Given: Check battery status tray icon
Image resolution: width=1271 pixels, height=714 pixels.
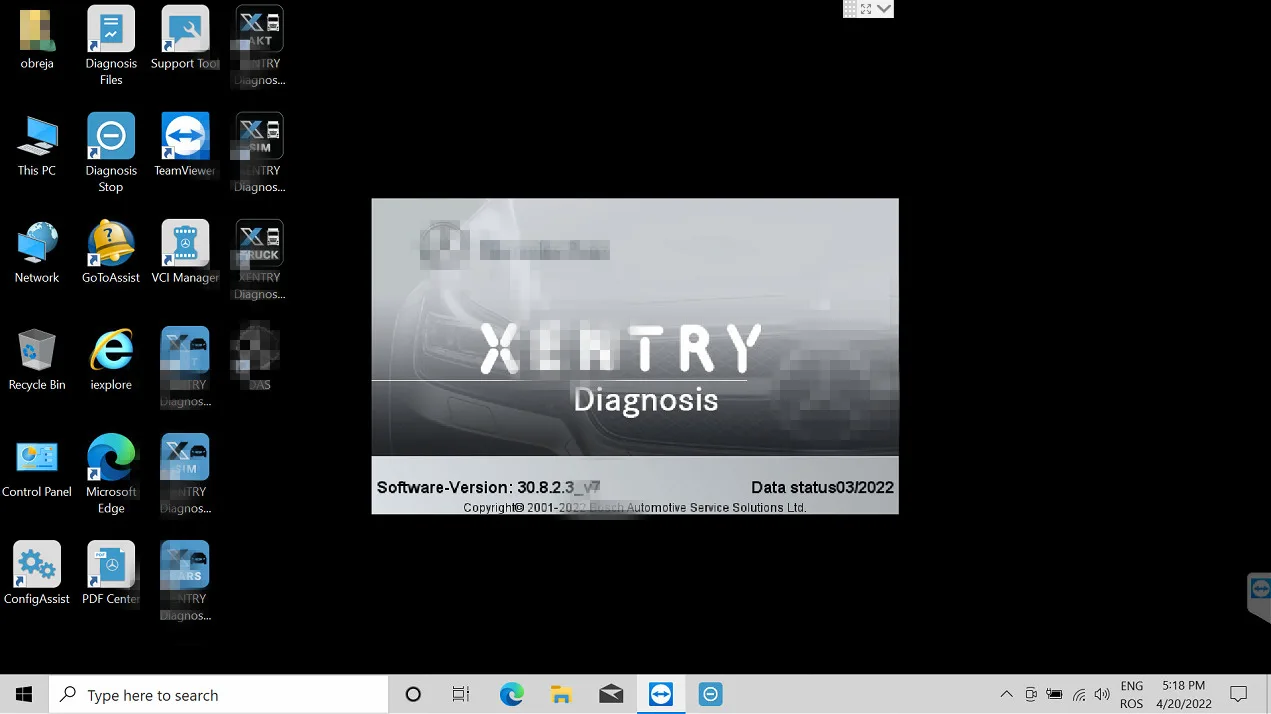Looking at the screenshot, I should tap(1054, 695).
